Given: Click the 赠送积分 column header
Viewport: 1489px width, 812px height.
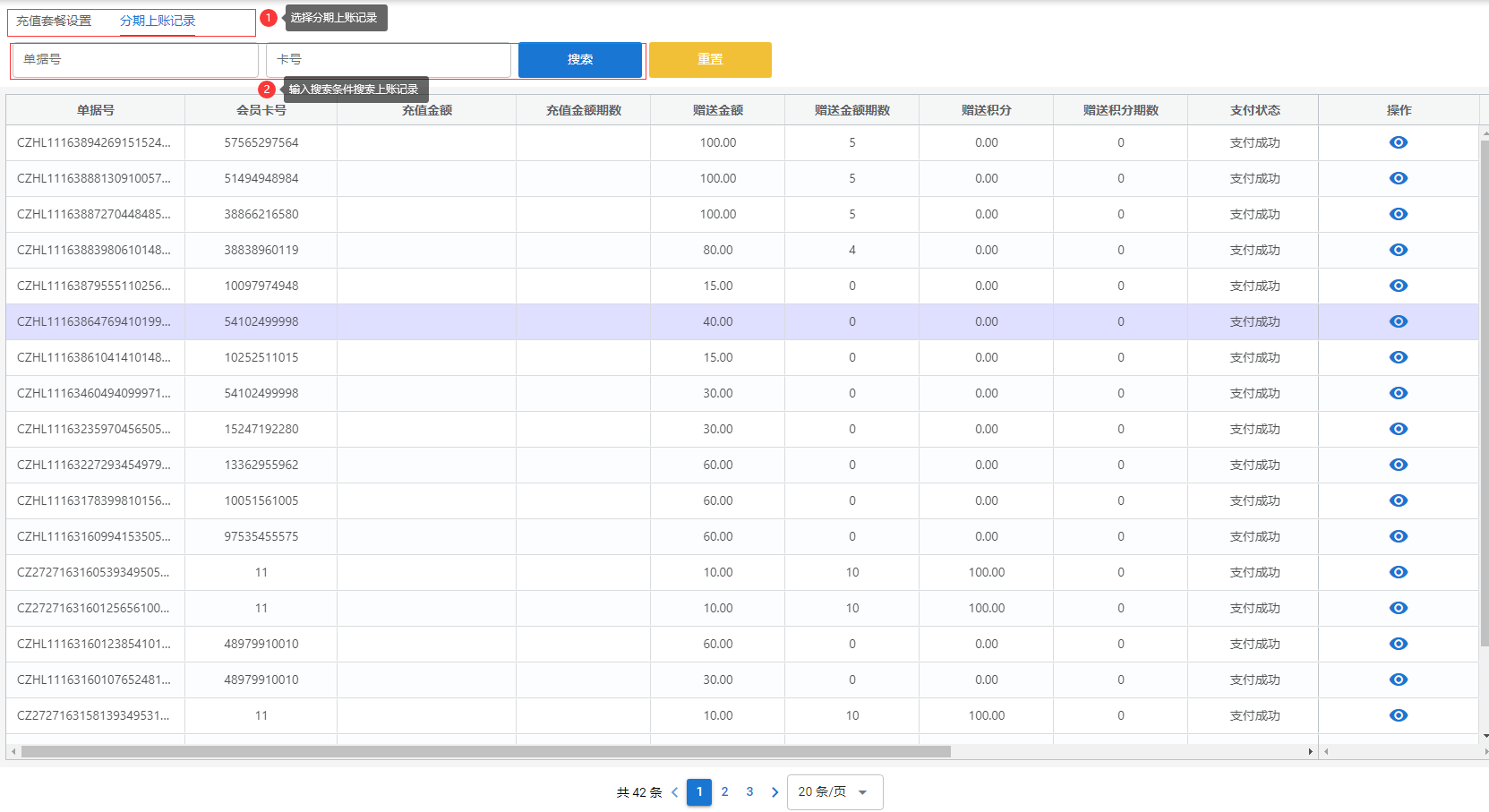Looking at the screenshot, I should 987,110.
